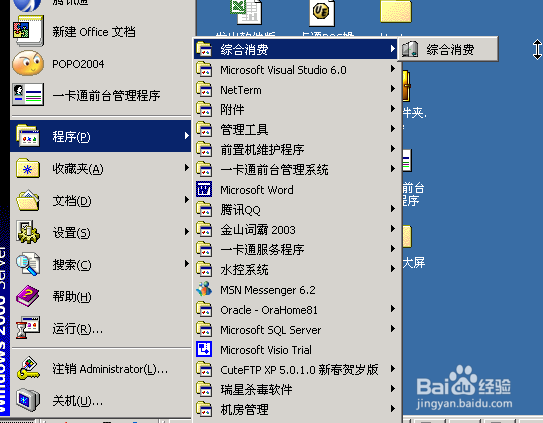Launch MSN Messenger 6.2
Image resolution: width=543 pixels, height=423 pixels.
coord(296,290)
